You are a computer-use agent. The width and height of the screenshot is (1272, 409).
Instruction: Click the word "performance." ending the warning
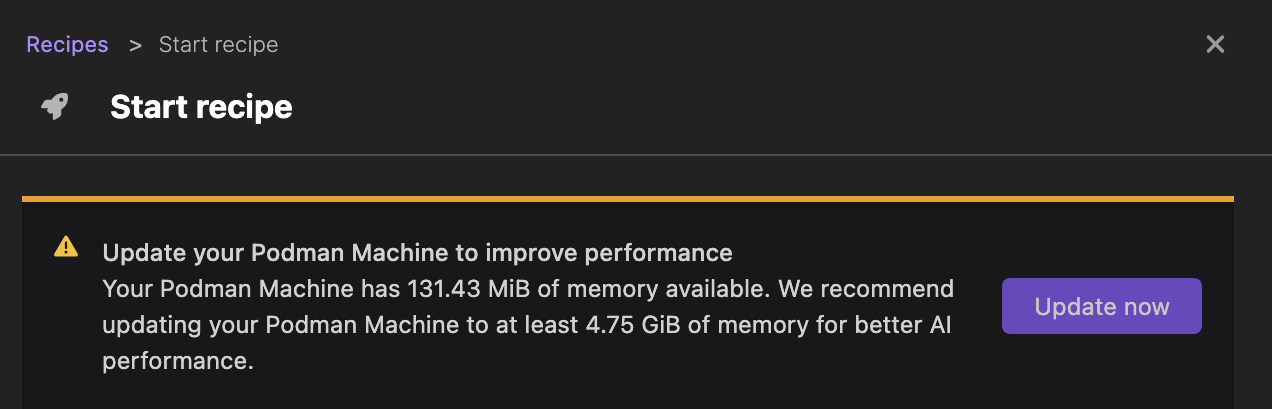[178, 361]
